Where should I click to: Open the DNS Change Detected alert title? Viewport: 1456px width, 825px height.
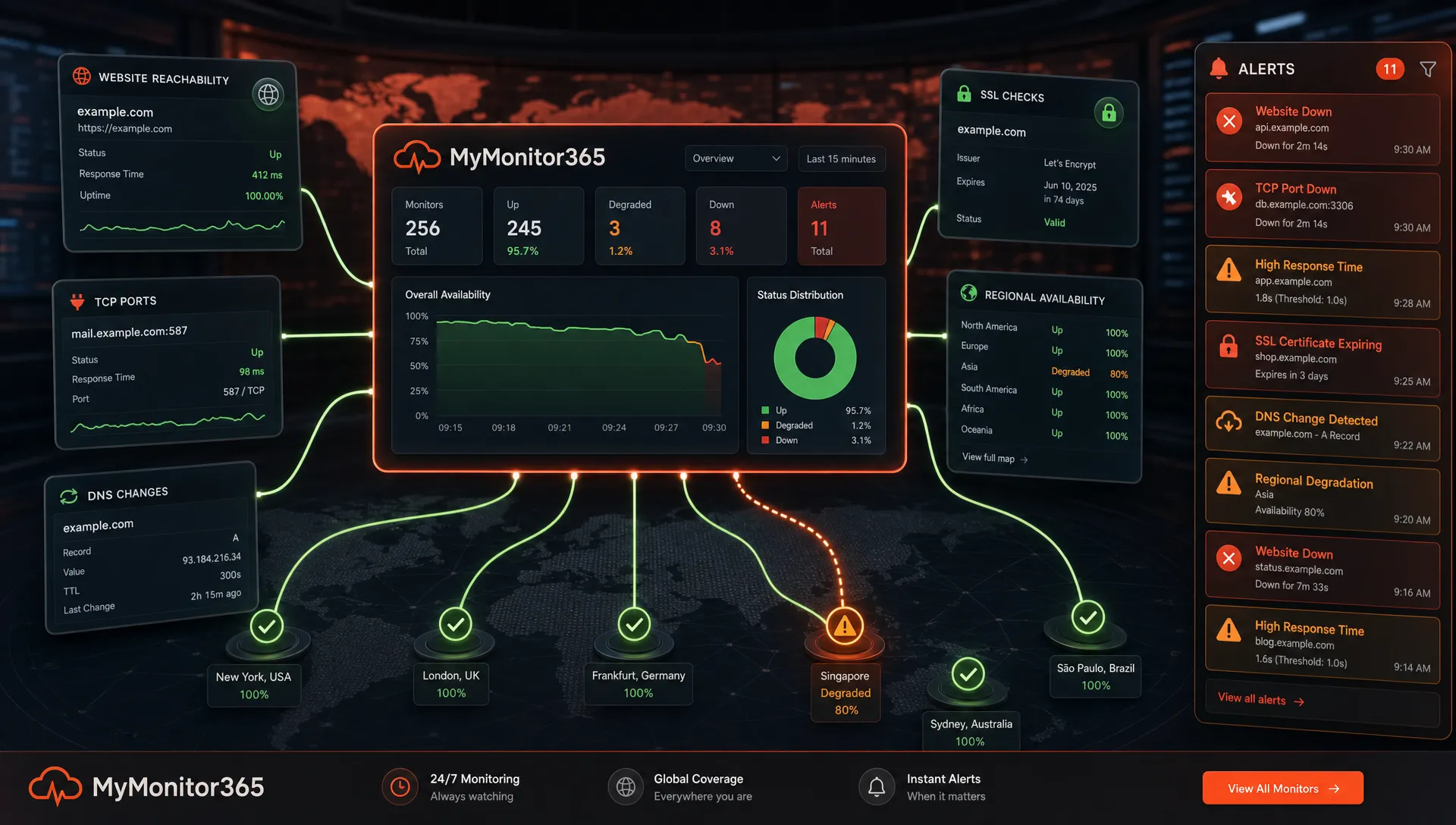1316,419
